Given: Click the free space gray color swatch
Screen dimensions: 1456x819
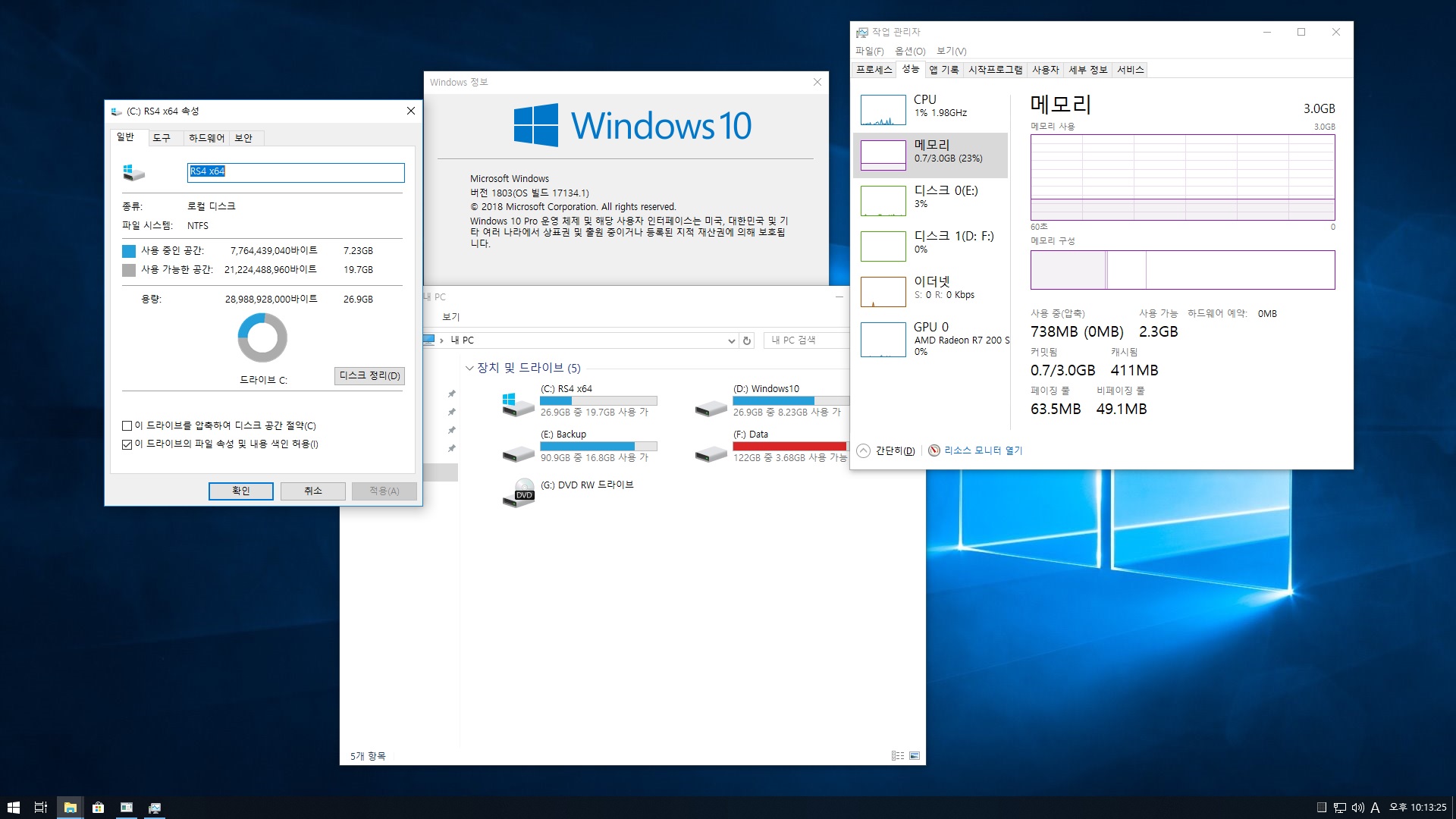Looking at the screenshot, I should pyautogui.click(x=129, y=270).
